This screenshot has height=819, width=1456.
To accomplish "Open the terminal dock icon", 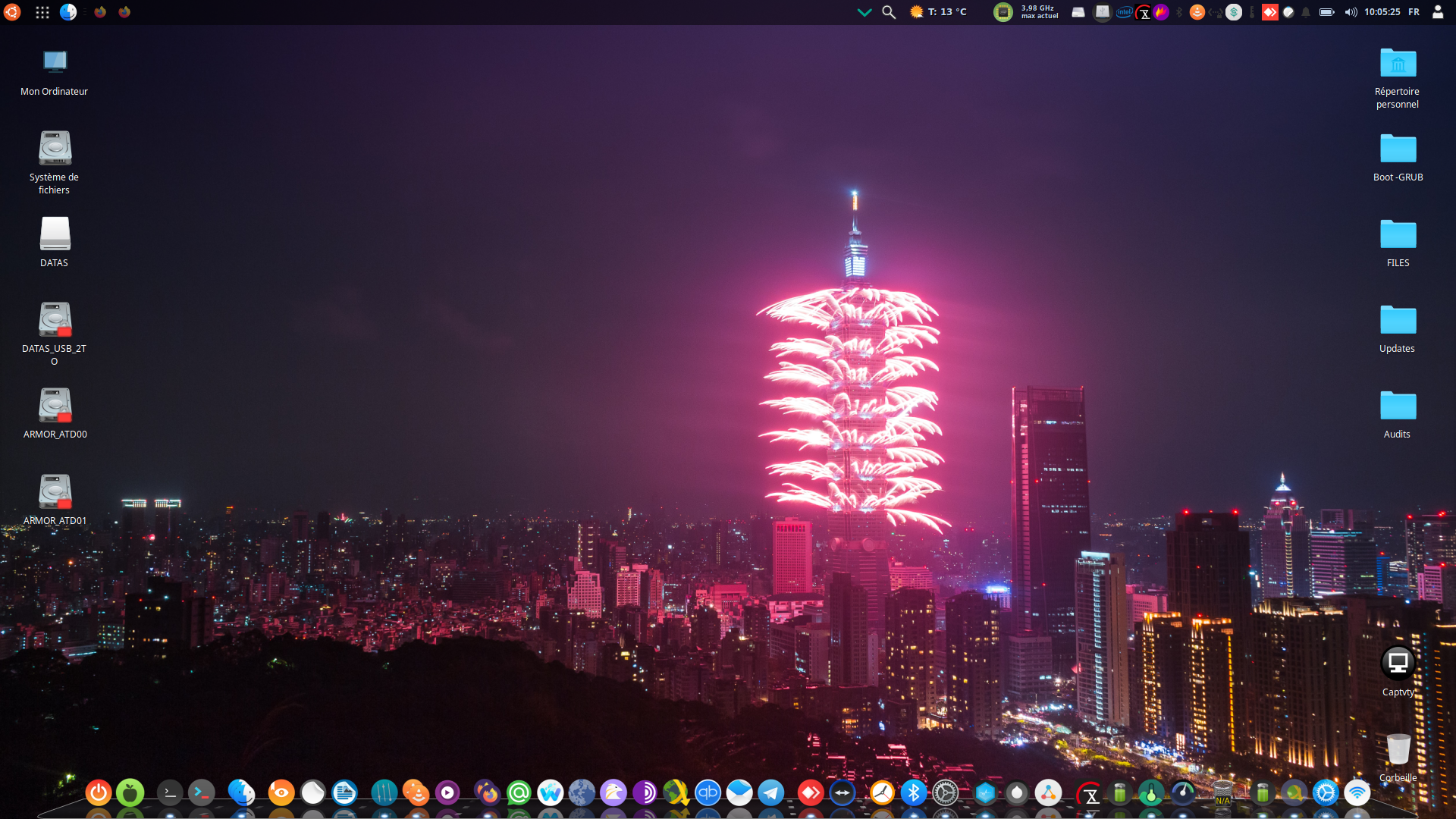I will coord(170,793).
